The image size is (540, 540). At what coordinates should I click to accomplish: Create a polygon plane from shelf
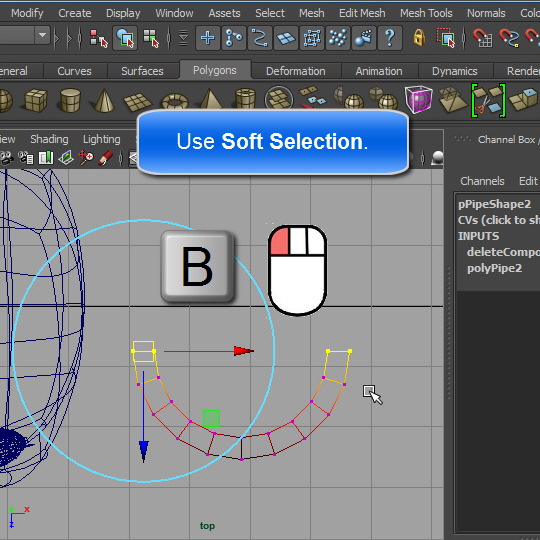pyautogui.click(x=138, y=102)
